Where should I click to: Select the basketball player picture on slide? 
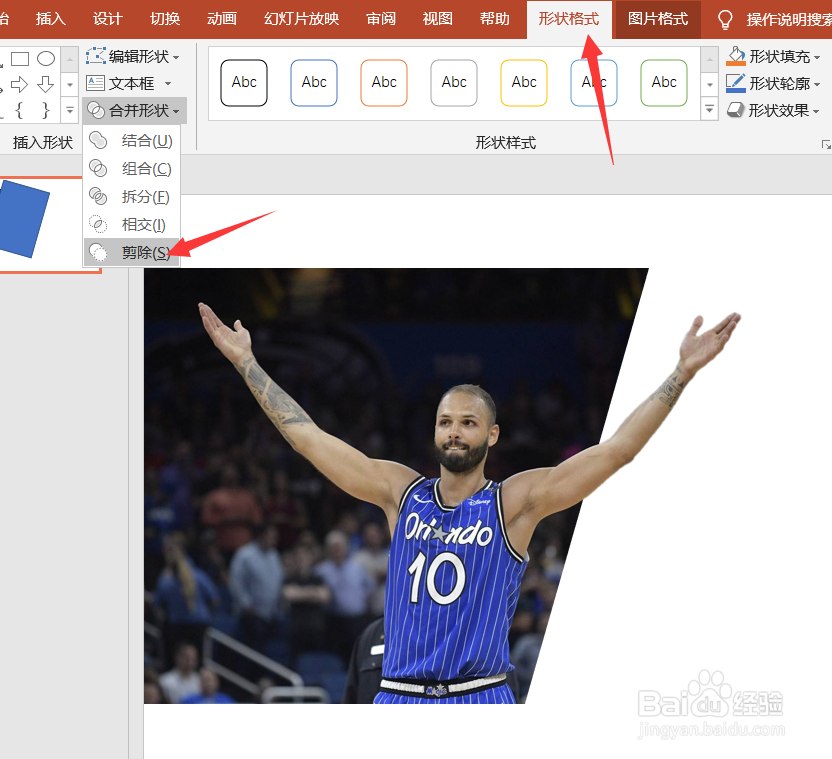pyautogui.click(x=395, y=486)
